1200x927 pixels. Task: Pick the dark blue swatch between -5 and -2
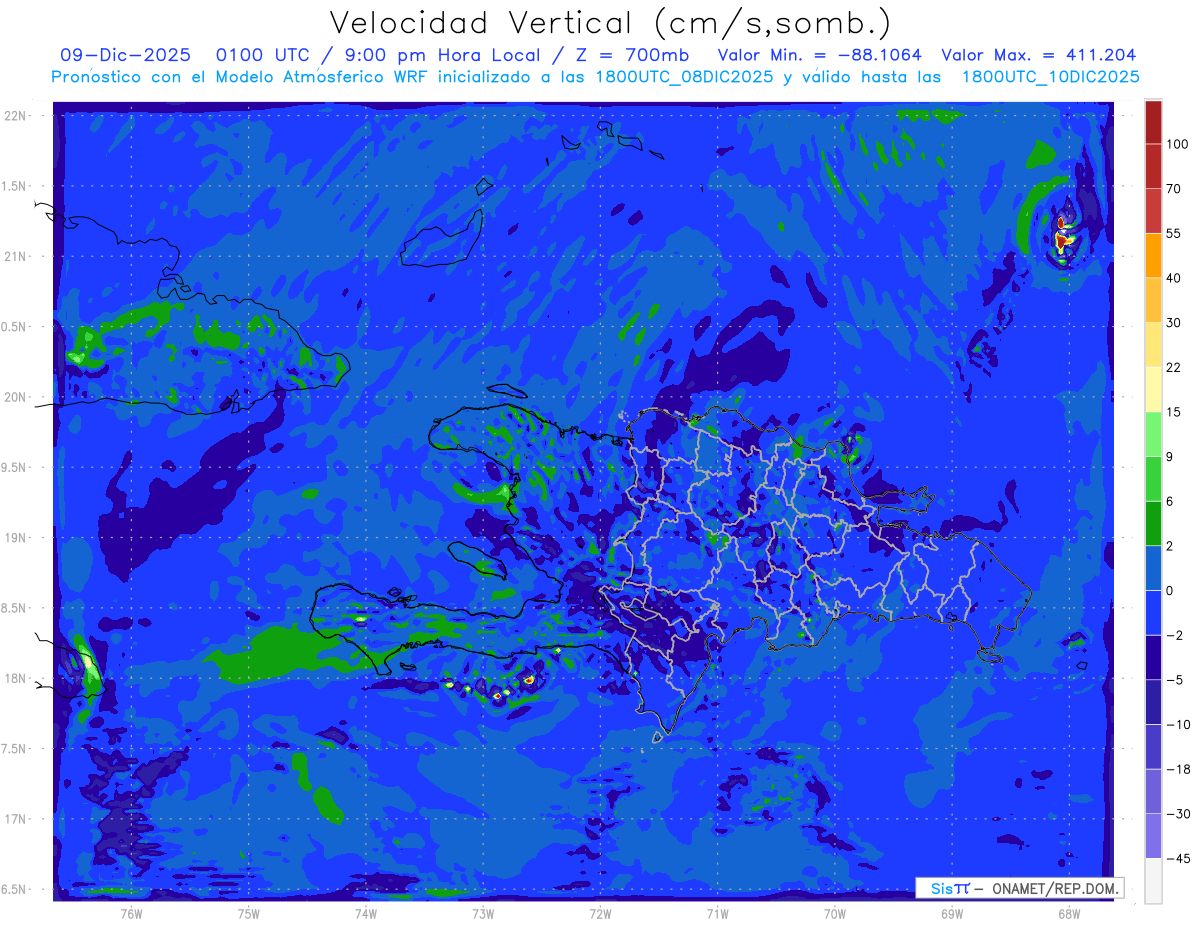(x=1153, y=657)
